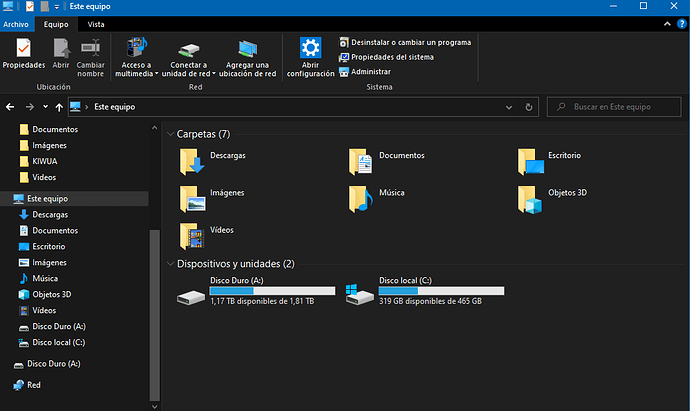
Task: Select the Objetos 3D folder icon
Action: (x=530, y=198)
